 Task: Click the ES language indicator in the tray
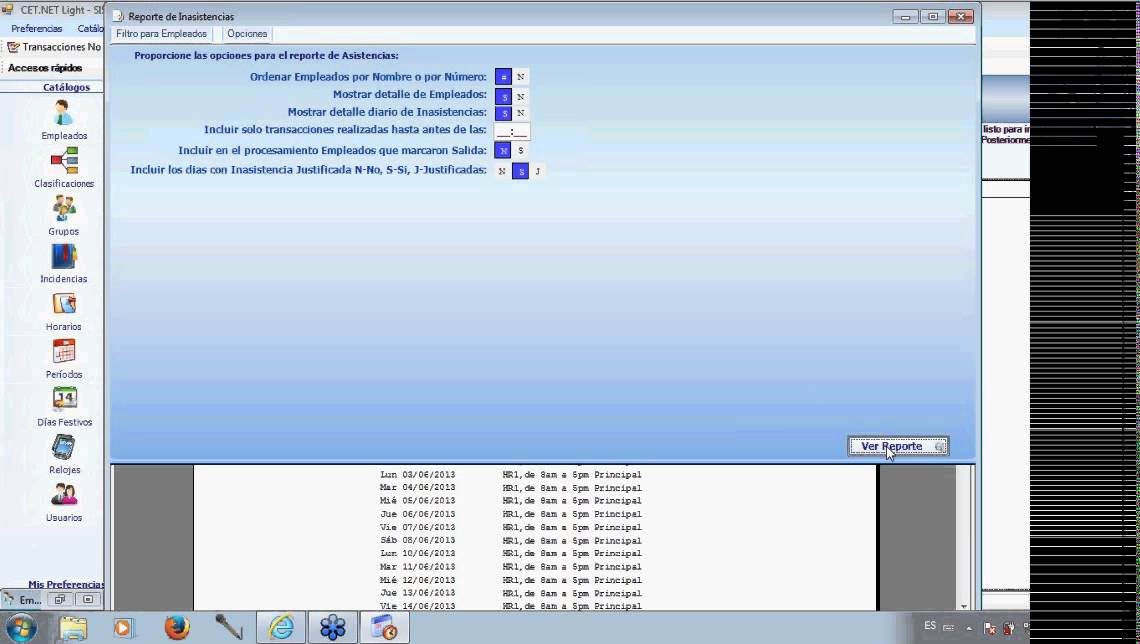tap(930, 626)
